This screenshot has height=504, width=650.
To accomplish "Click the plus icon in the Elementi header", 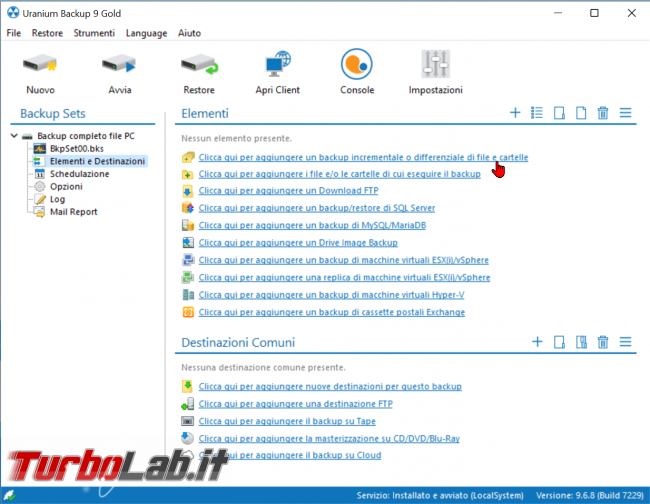I will click(515, 113).
